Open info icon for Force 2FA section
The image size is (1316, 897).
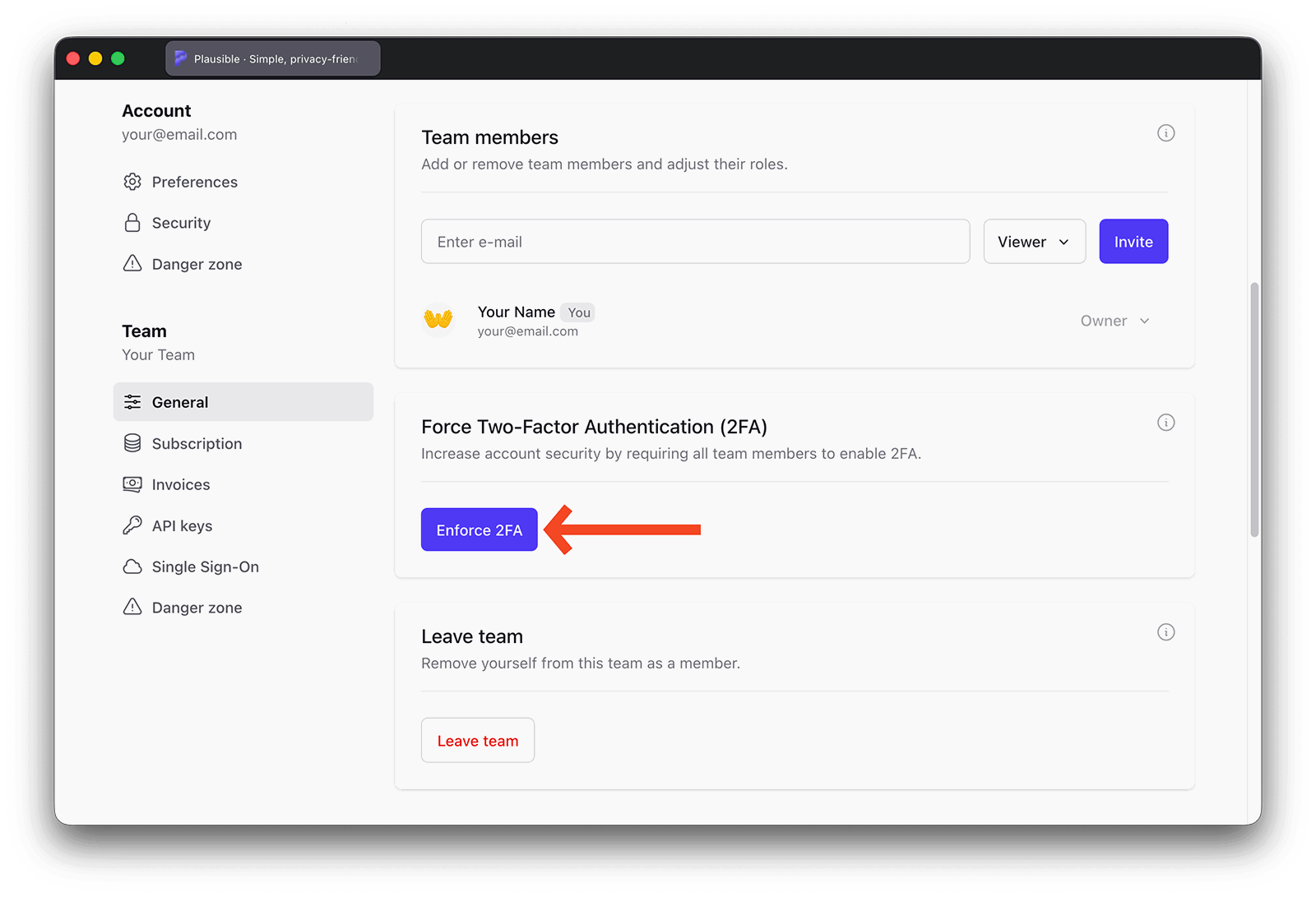tap(1165, 423)
